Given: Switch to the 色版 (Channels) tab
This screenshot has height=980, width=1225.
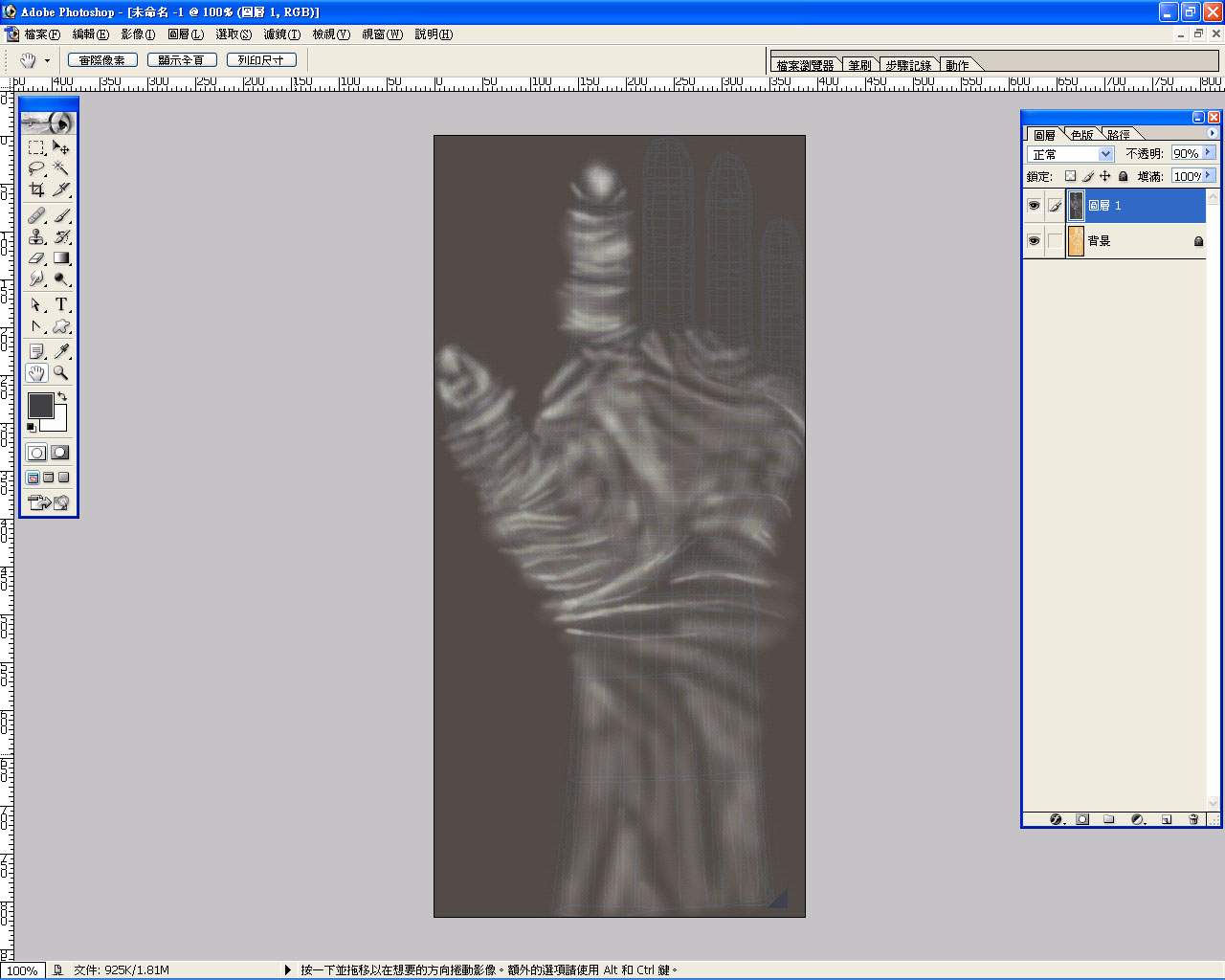Looking at the screenshot, I should click(x=1082, y=135).
